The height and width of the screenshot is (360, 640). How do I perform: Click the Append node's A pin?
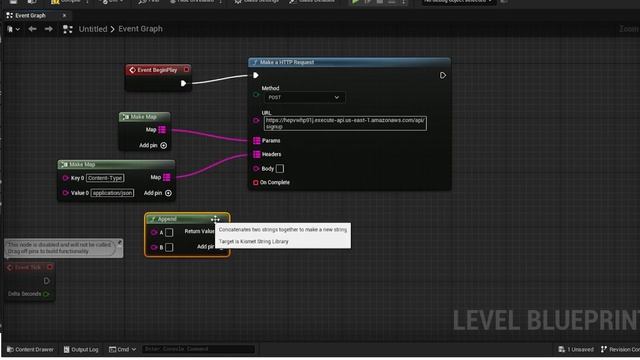(154, 233)
